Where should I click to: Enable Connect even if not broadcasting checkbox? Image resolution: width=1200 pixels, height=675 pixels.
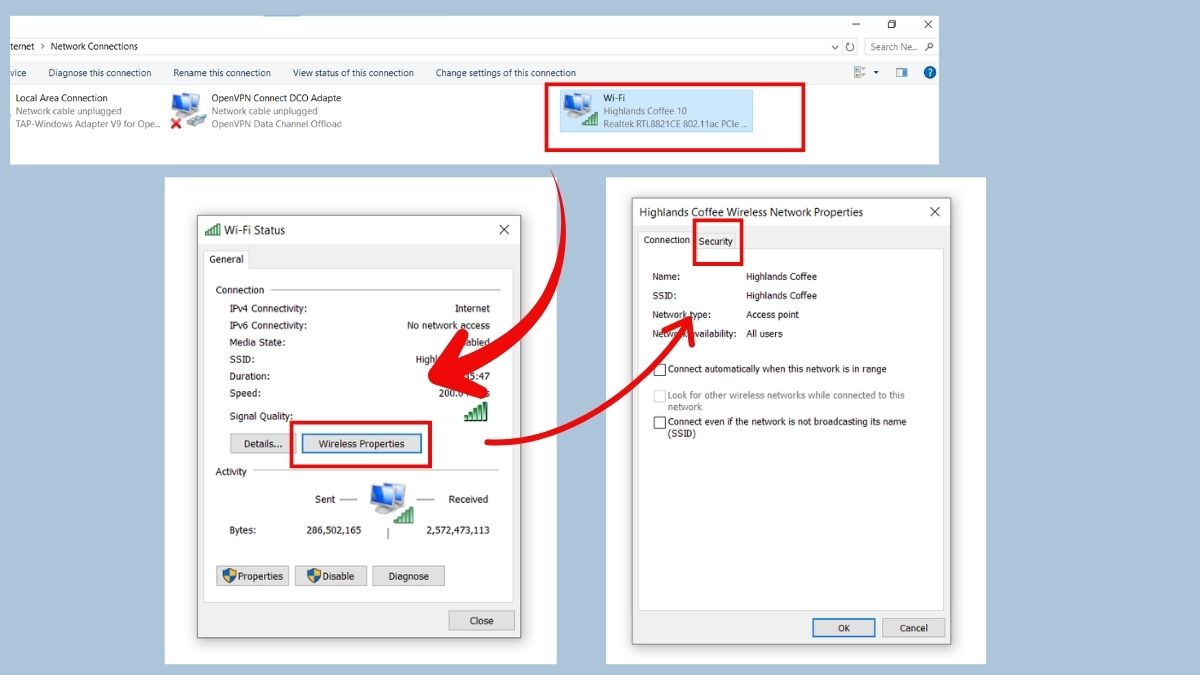click(660, 423)
